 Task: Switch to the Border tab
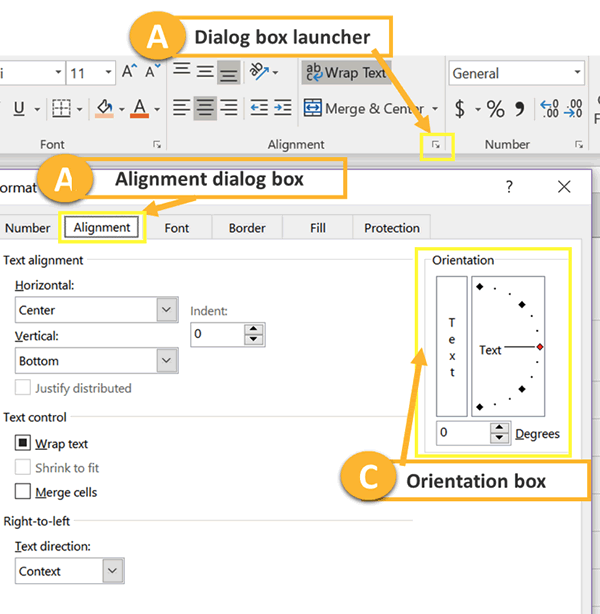pyautogui.click(x=247, y=228)
